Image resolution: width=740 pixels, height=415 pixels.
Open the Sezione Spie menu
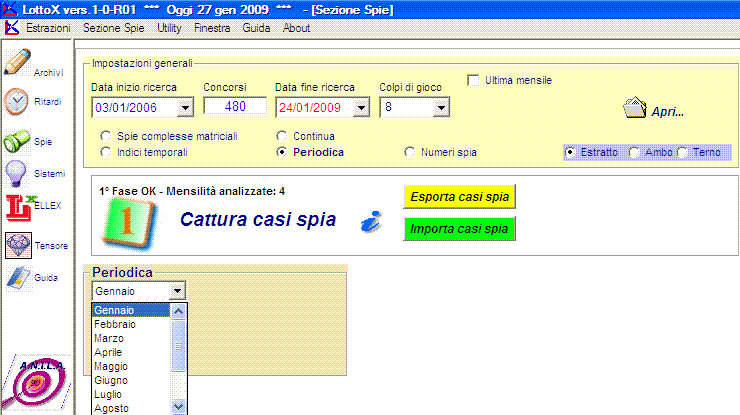coord(114,28)
